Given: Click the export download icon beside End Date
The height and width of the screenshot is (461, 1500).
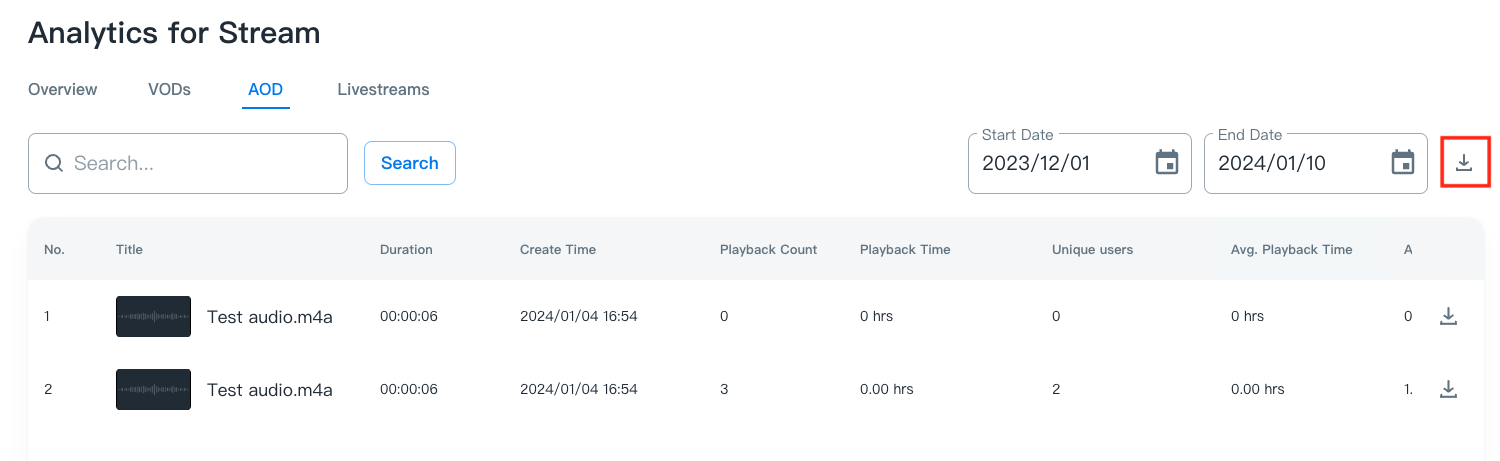Looking at the screenshot, I should [x=1464, y=162].
